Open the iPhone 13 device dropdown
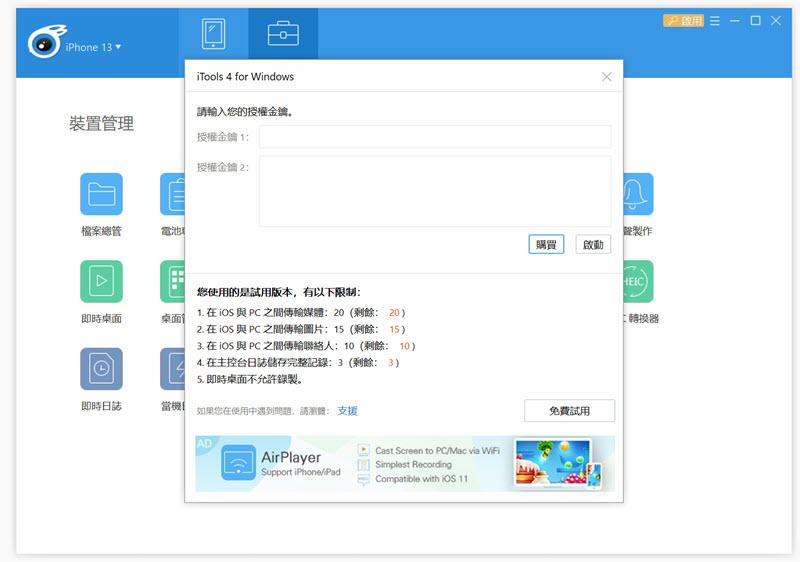The height and width of the screenshot is (562, 800). [93, 47]
